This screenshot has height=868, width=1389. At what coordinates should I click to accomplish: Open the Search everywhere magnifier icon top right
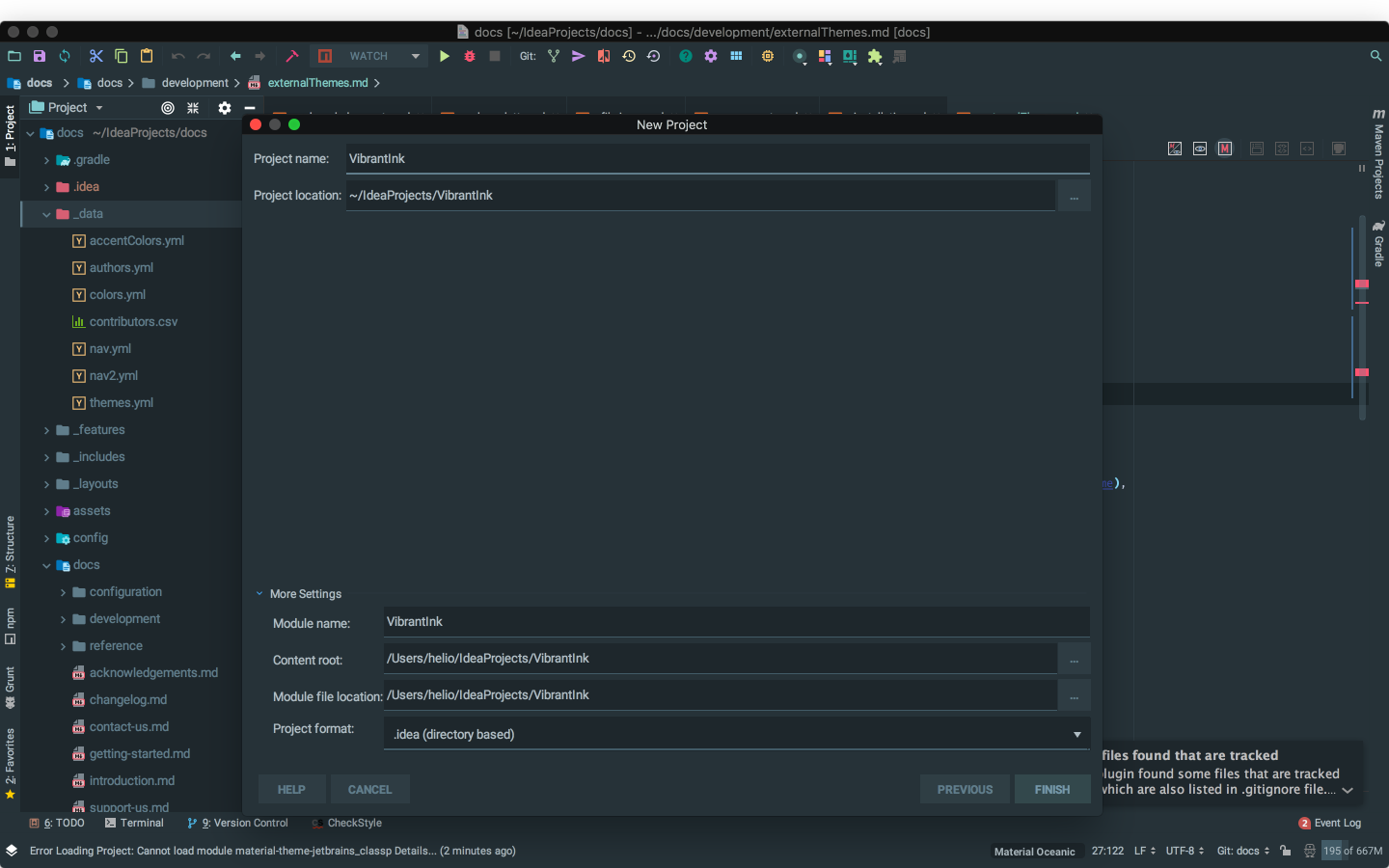(1375, 56)
